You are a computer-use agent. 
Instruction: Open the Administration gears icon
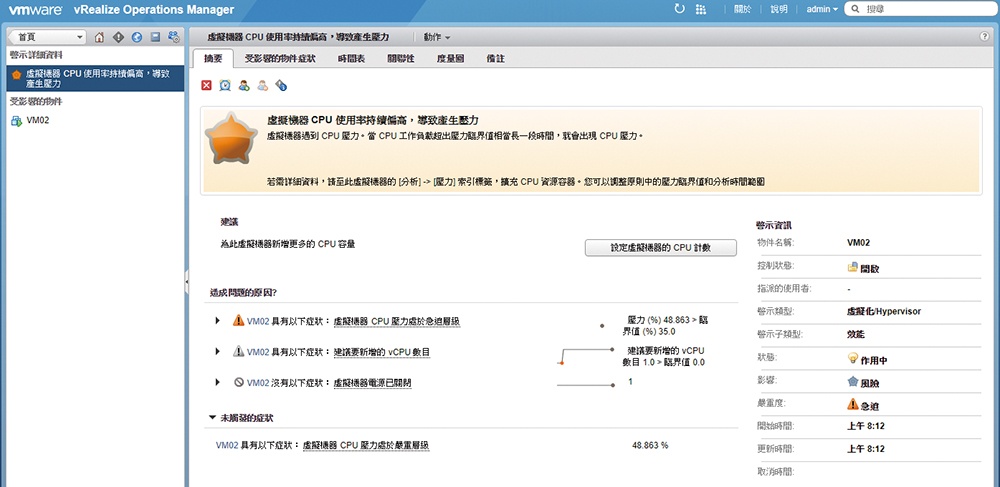[173, 37]
